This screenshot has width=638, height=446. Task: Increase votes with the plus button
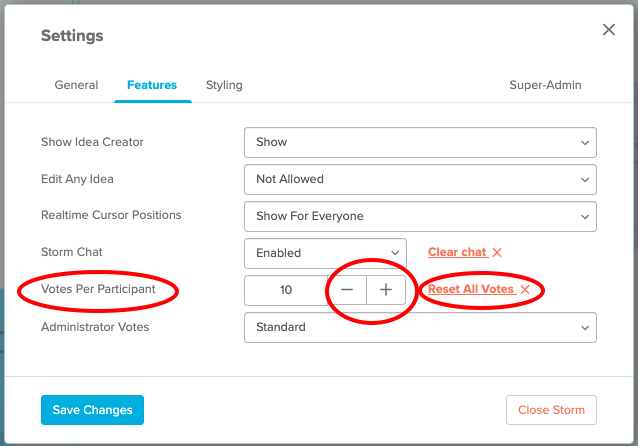[386, 290]
